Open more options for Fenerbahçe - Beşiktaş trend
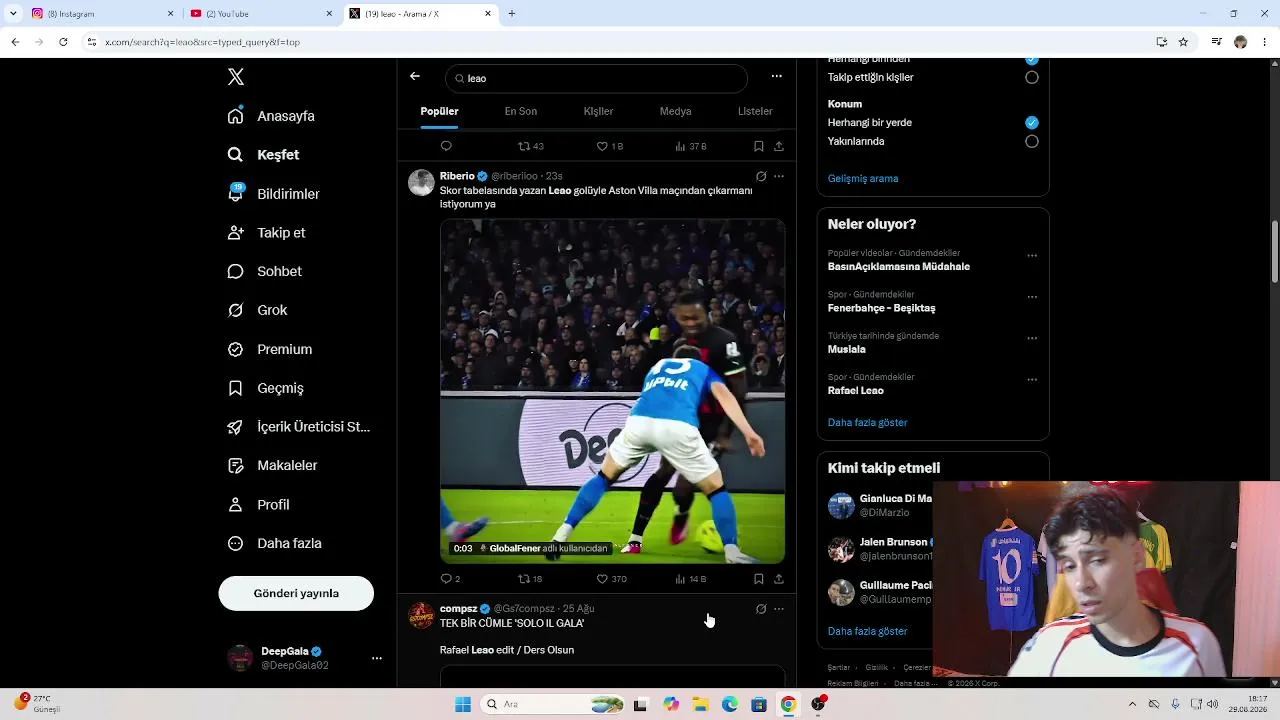1280x720 pixels. point(1032,297)
